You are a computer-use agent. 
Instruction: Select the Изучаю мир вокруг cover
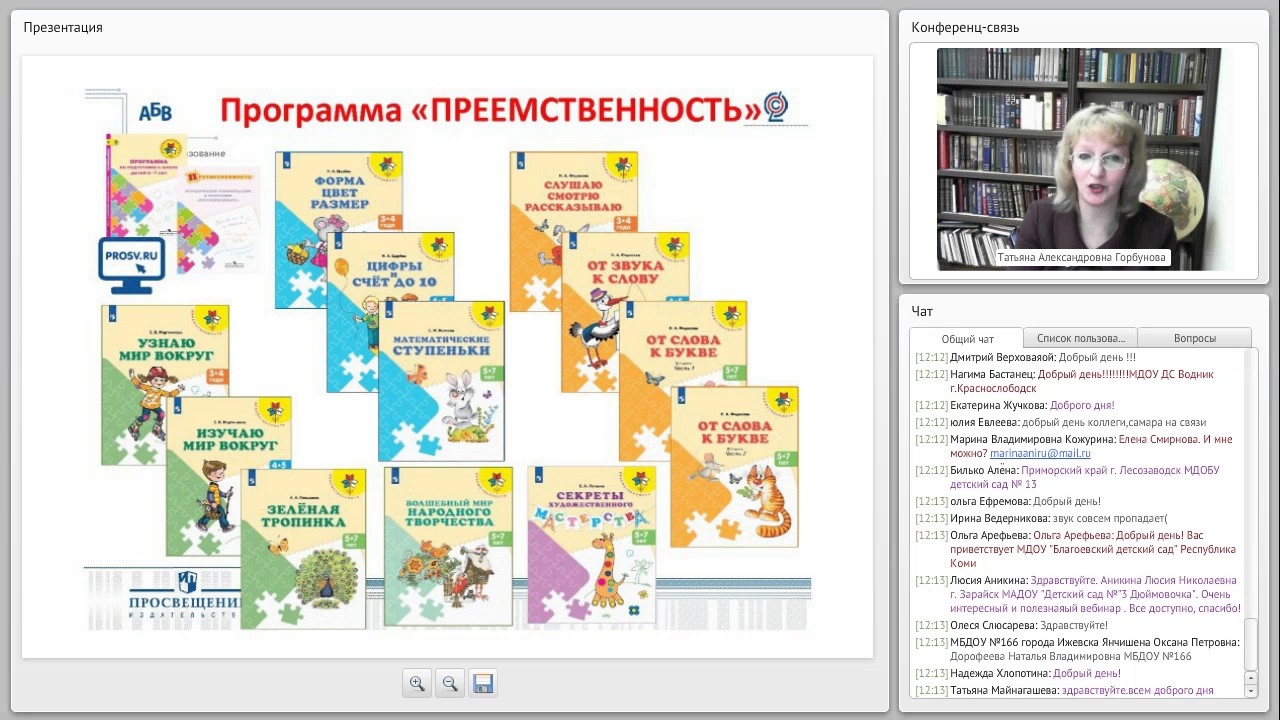coord(228,476)
